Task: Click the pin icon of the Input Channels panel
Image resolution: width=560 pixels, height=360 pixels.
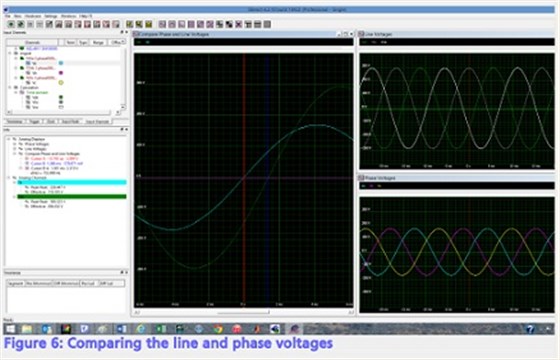Action: coord(121,32)
